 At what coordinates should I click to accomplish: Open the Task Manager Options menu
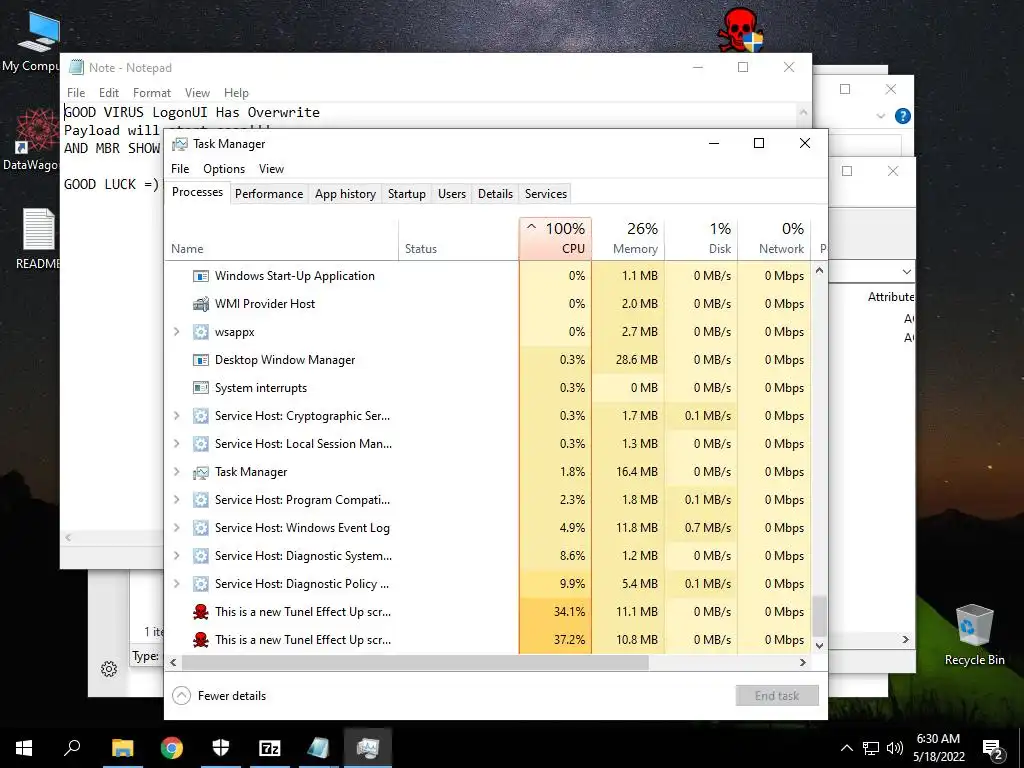pos(224,168)
